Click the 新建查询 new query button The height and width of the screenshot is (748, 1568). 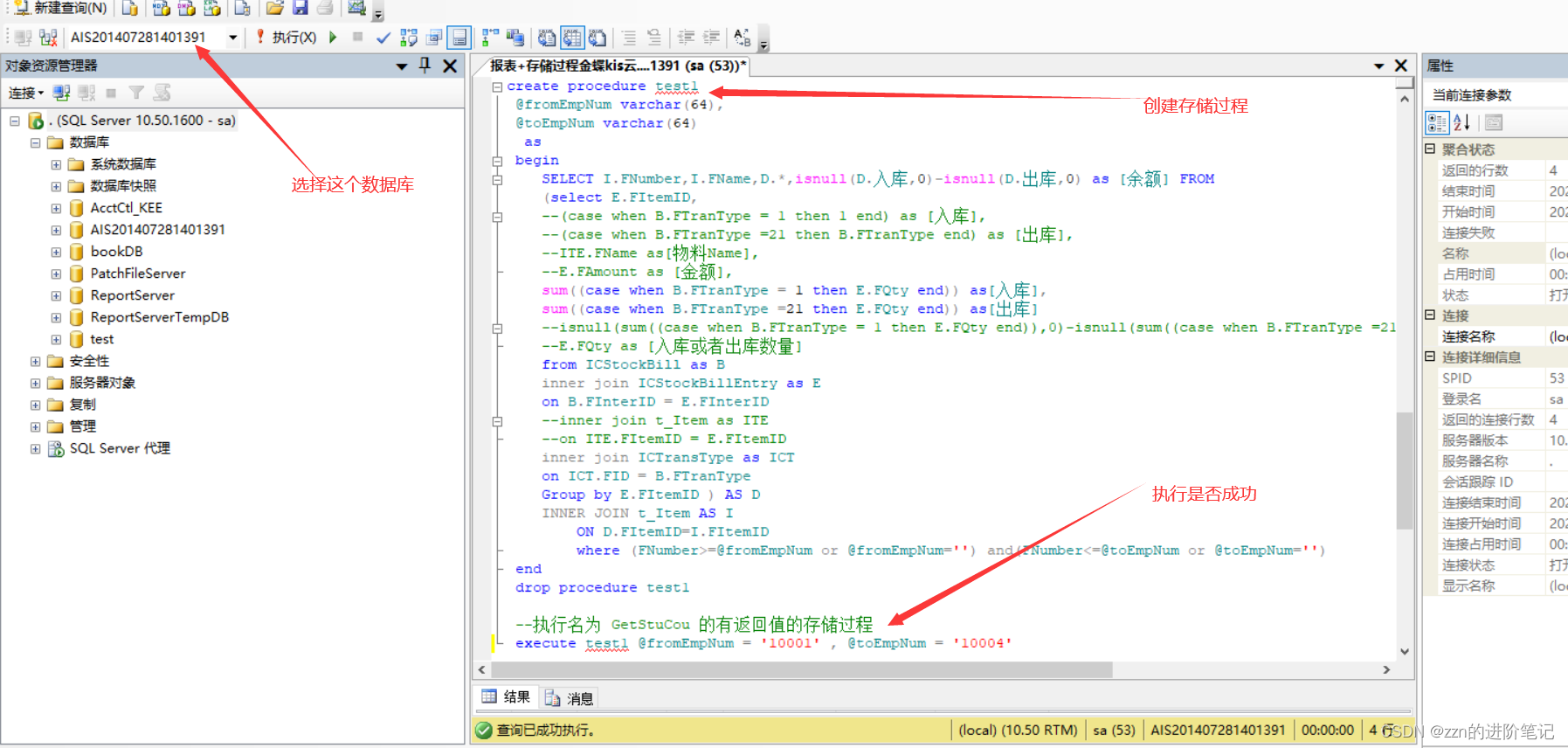coord(59,8)
